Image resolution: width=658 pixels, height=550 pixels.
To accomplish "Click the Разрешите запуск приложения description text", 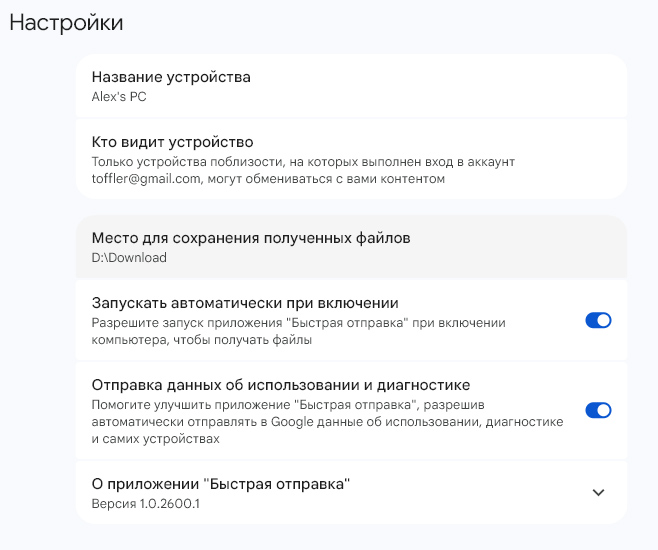I will click(298, 323).
